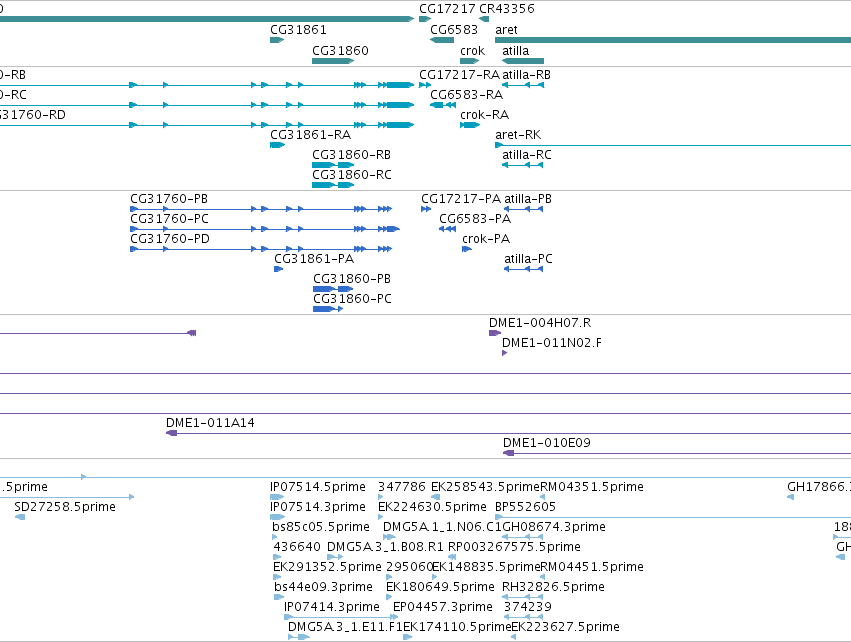This screenshot has height=642, width=851.
Task: Select EST RM04351.5prime
Action: pyautogui.click(x=592, y=487)
